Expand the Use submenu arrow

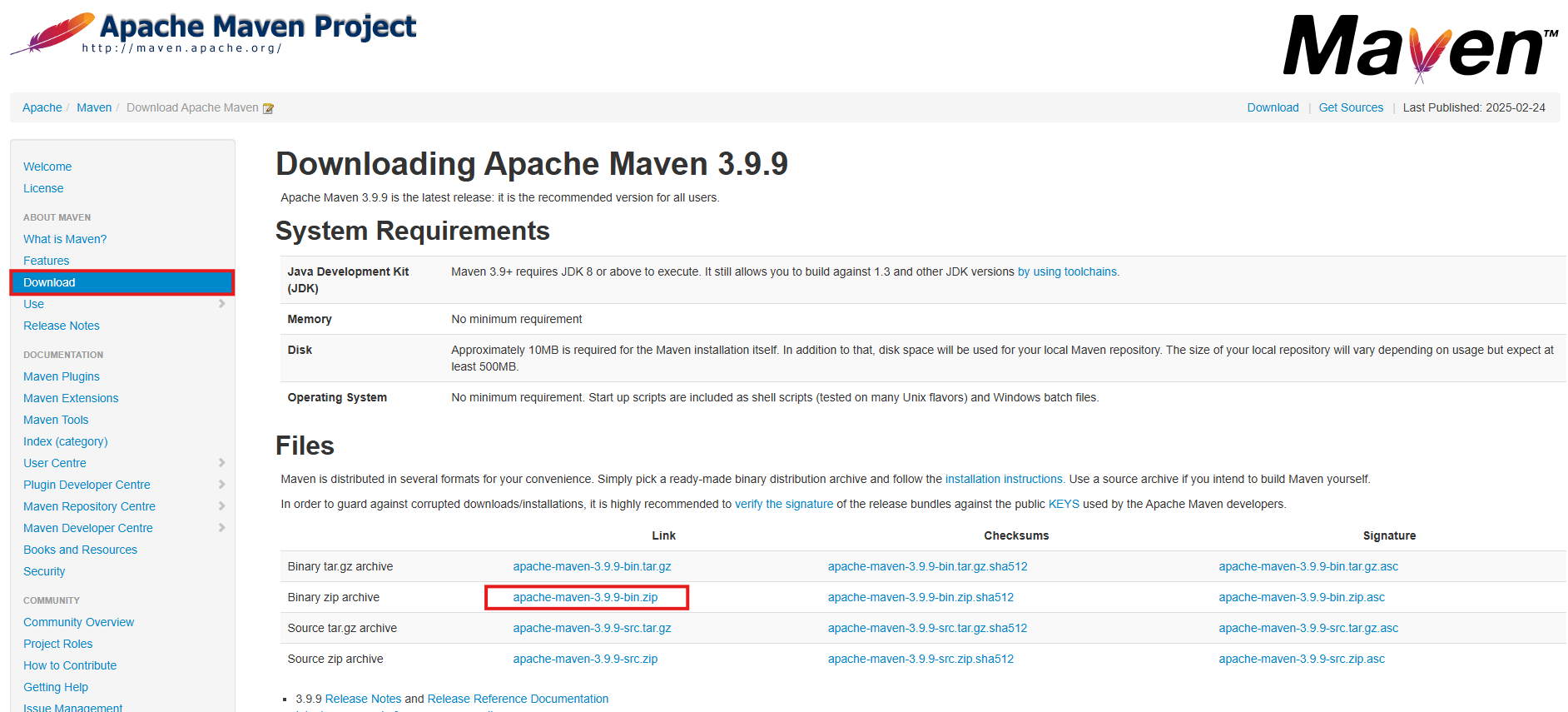tap(221, 304)
